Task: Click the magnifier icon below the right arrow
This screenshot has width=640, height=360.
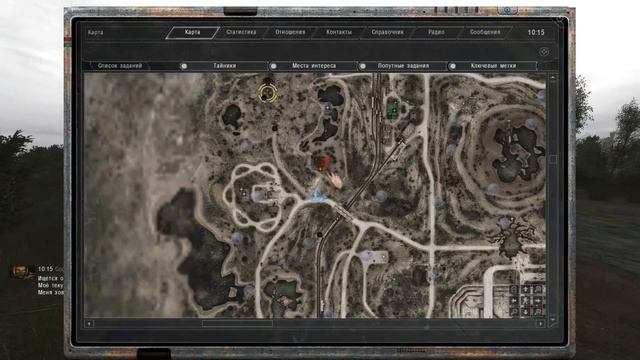Action: [x=538, y=312]
